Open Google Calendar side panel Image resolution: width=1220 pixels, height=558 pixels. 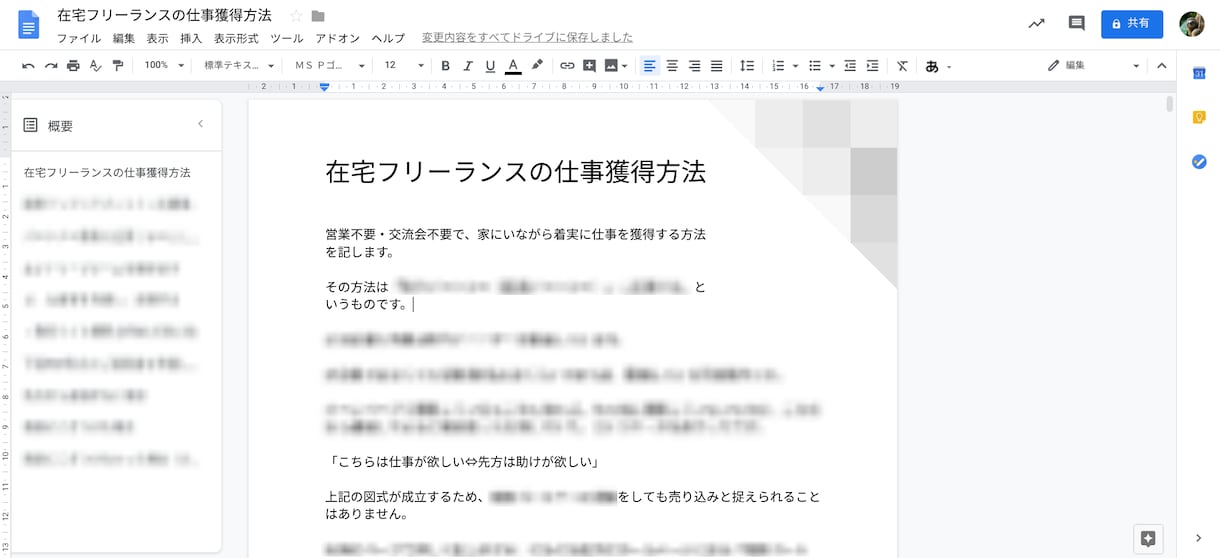1199,72
